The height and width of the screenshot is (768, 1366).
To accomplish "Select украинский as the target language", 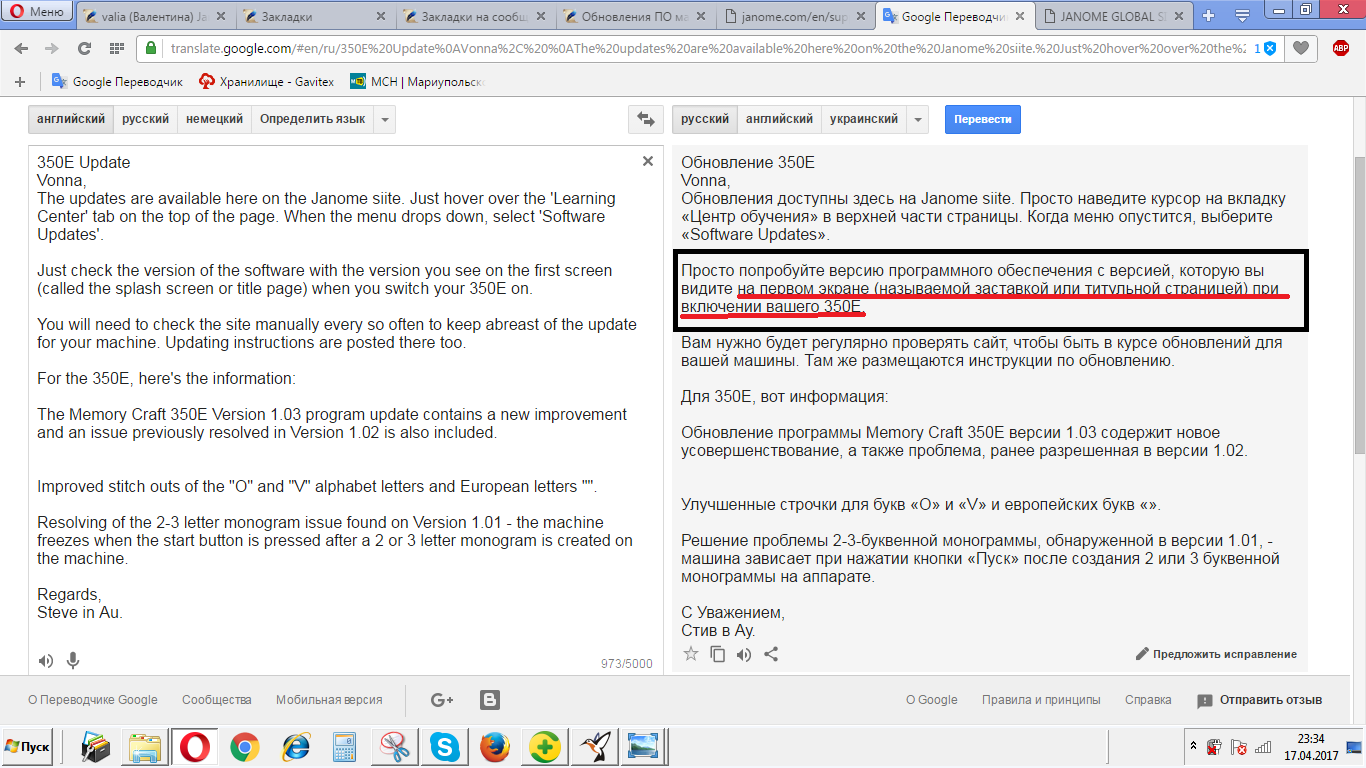I will tap(864, 119).
